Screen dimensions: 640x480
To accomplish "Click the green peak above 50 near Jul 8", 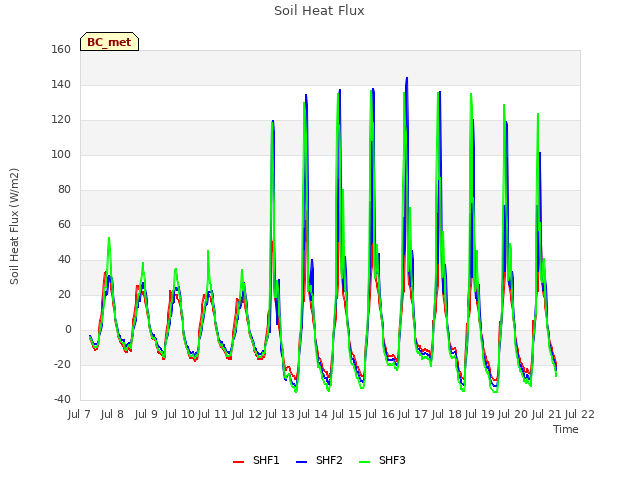I will click(109, 238).
